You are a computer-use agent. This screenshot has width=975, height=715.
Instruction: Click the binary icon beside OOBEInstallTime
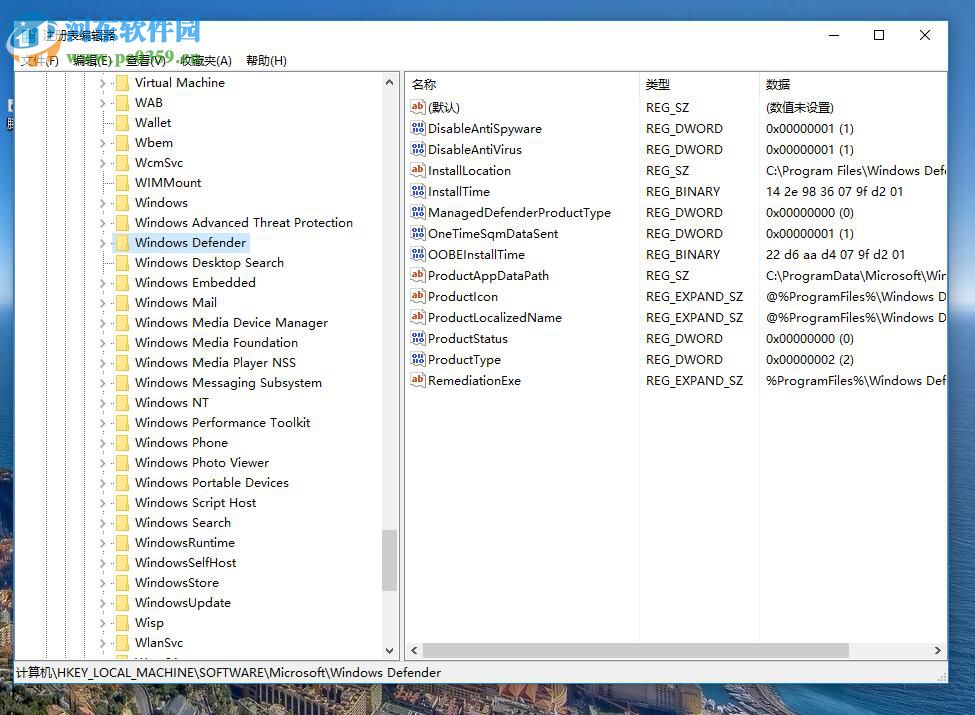pos(417,254)
